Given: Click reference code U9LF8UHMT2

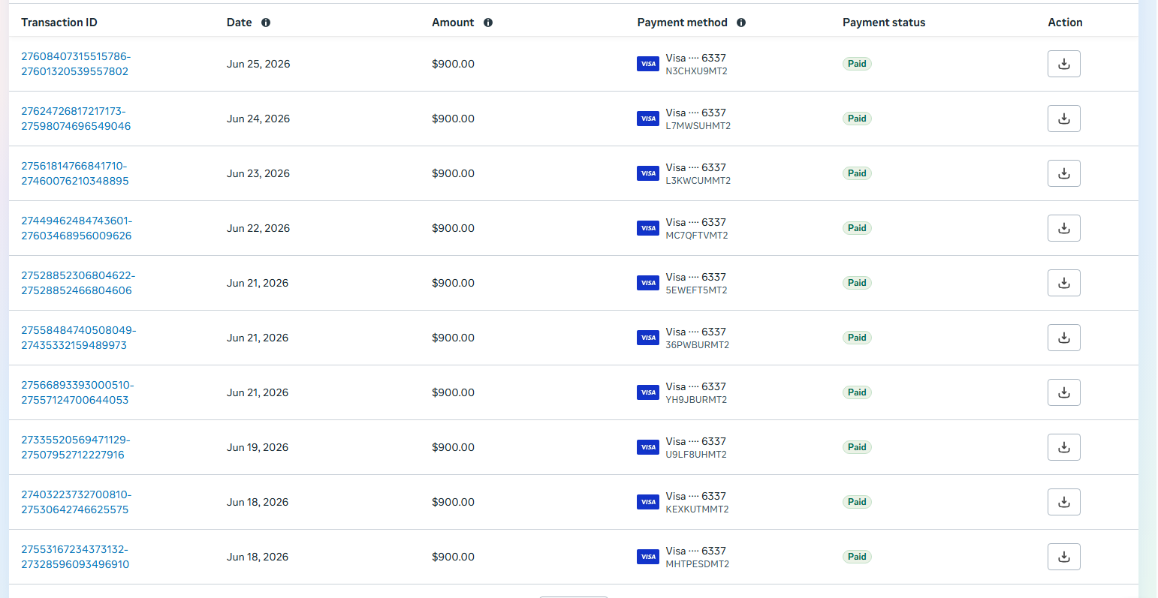Looking at the screenshot, I should pos(696,455).
